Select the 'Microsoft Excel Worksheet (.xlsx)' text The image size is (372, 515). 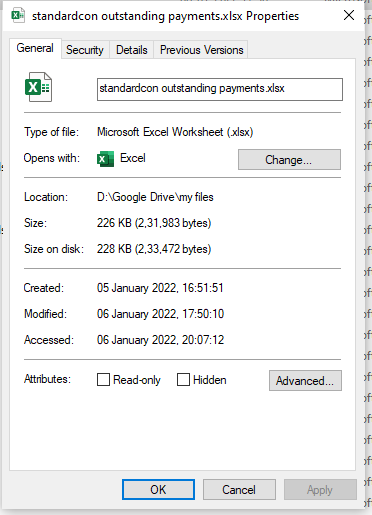point(175,132)
